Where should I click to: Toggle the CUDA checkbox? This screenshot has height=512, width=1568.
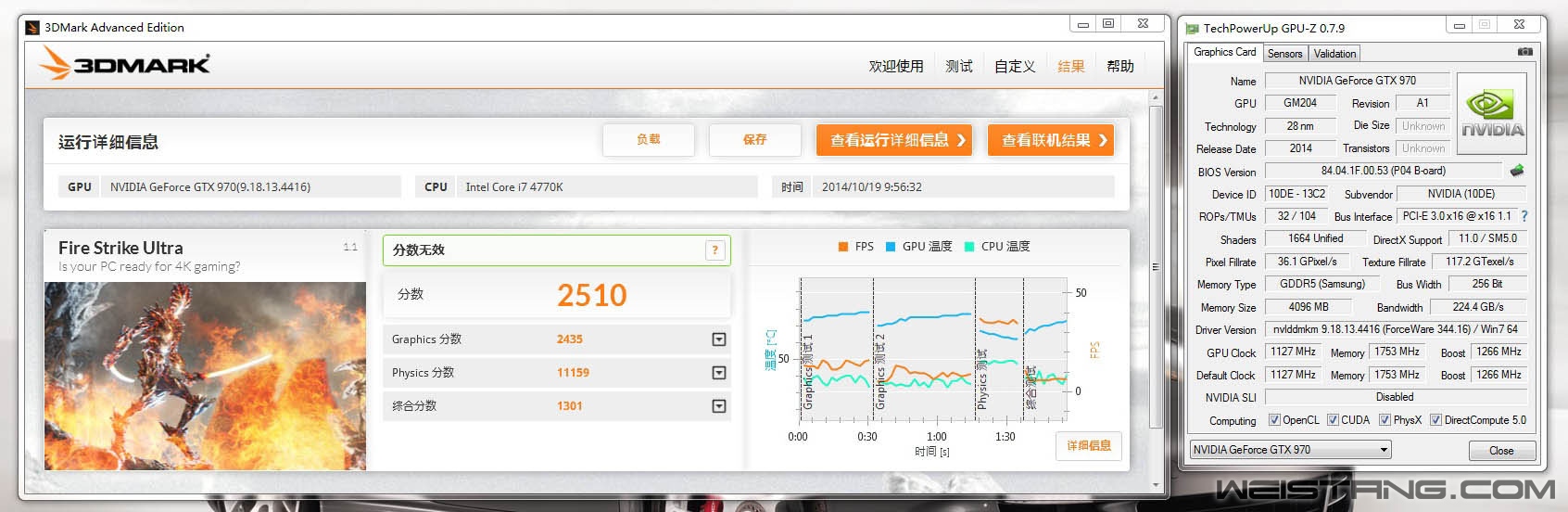pyautogui.click(x=1333, y=420)
